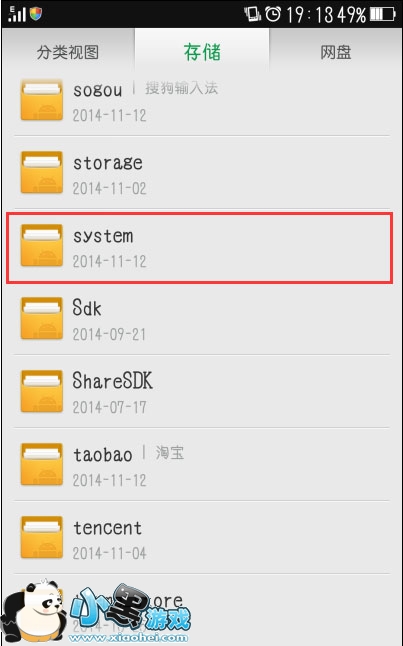Open the tencent folder icon
Viewport: 403px width, 646px height.
click(x=42, y=537)
